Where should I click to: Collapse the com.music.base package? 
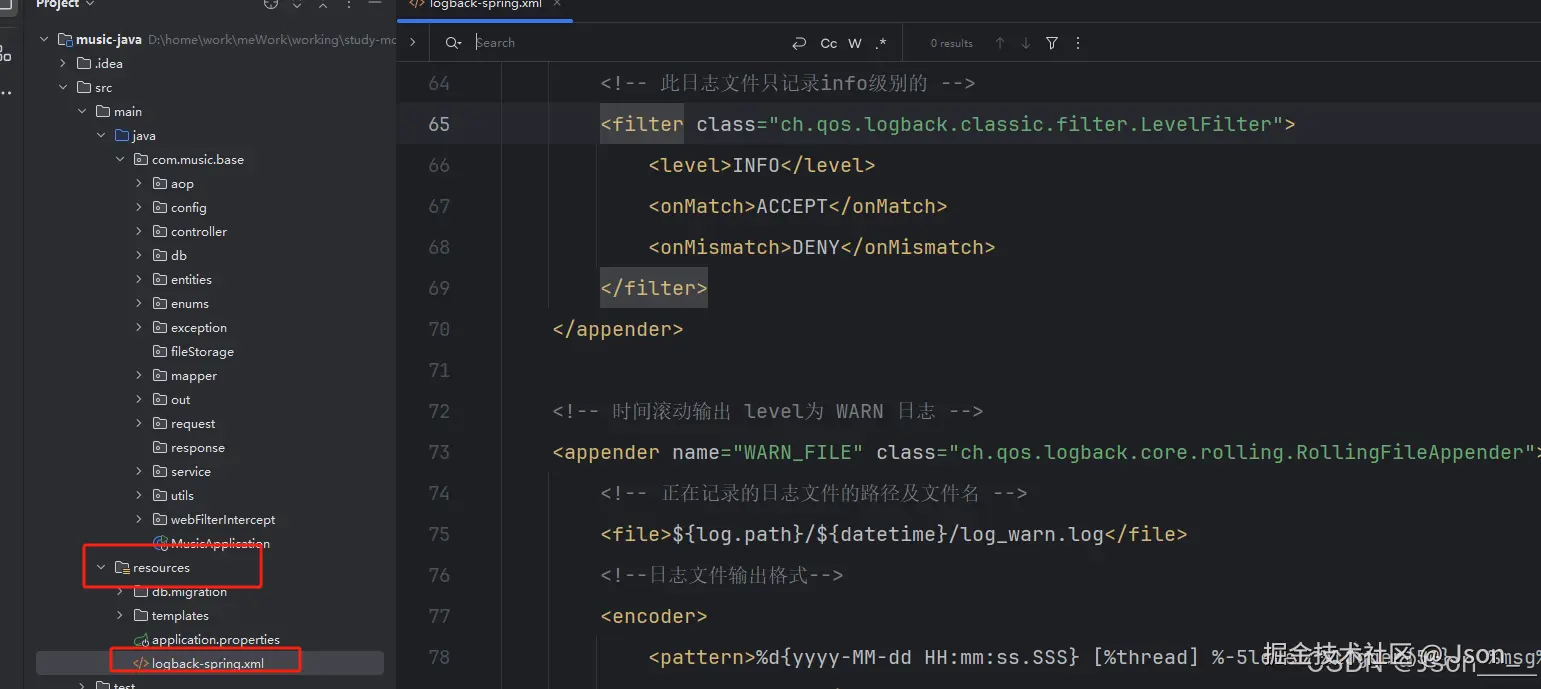pyautogui.click(x=120, y=160)
